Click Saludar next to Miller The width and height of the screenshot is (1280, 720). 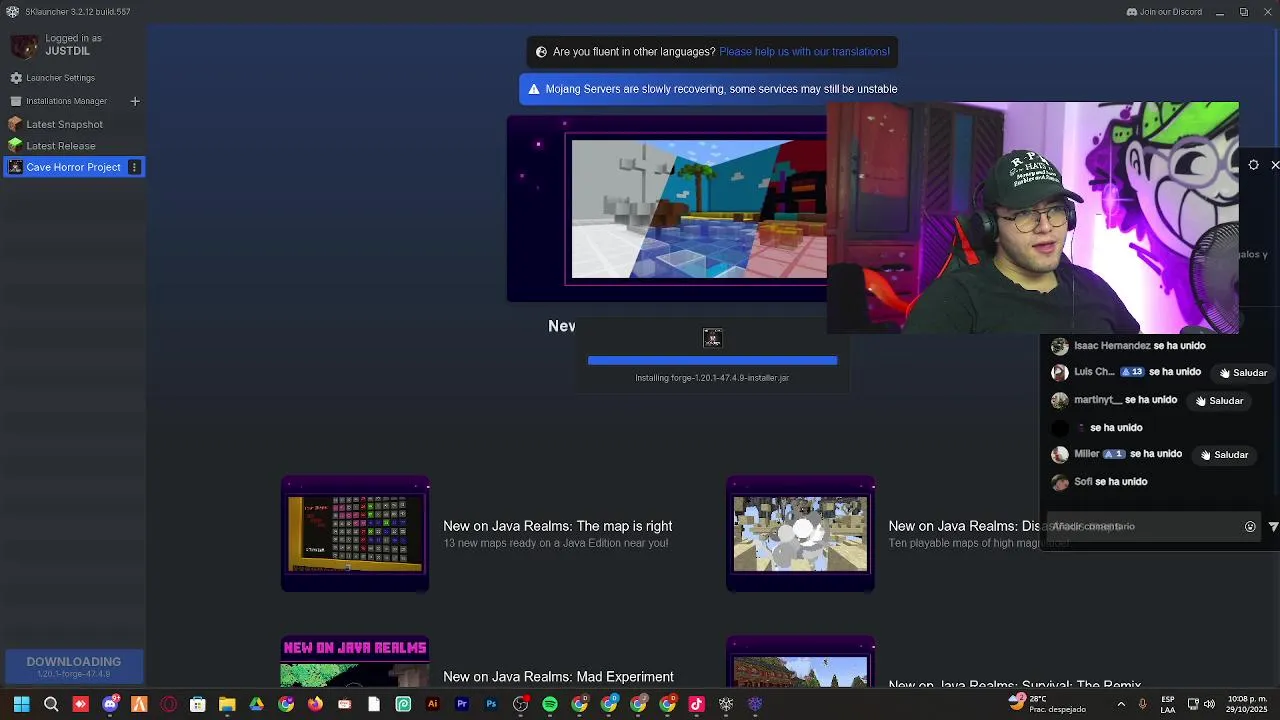(x=1223, y=455)
